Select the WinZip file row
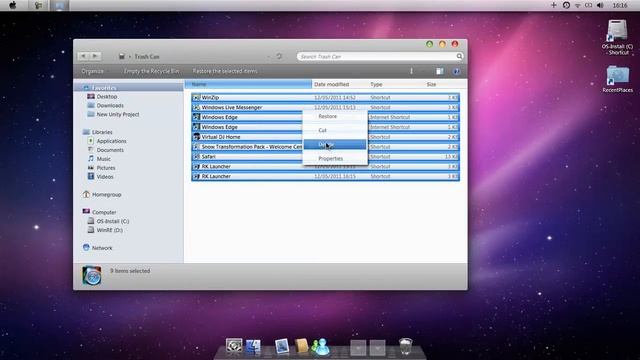The height and width of the screenshot is (360, 640). click(325, 98)
